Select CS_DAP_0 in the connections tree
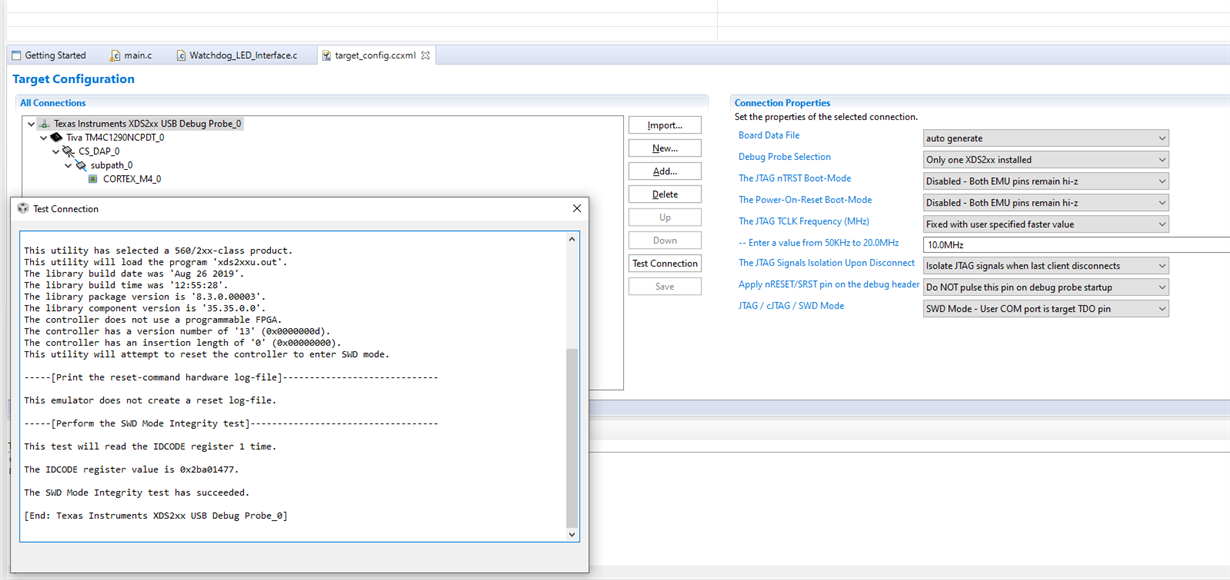The height and width of the screenshot is (580, 1230). pos(99,151)
